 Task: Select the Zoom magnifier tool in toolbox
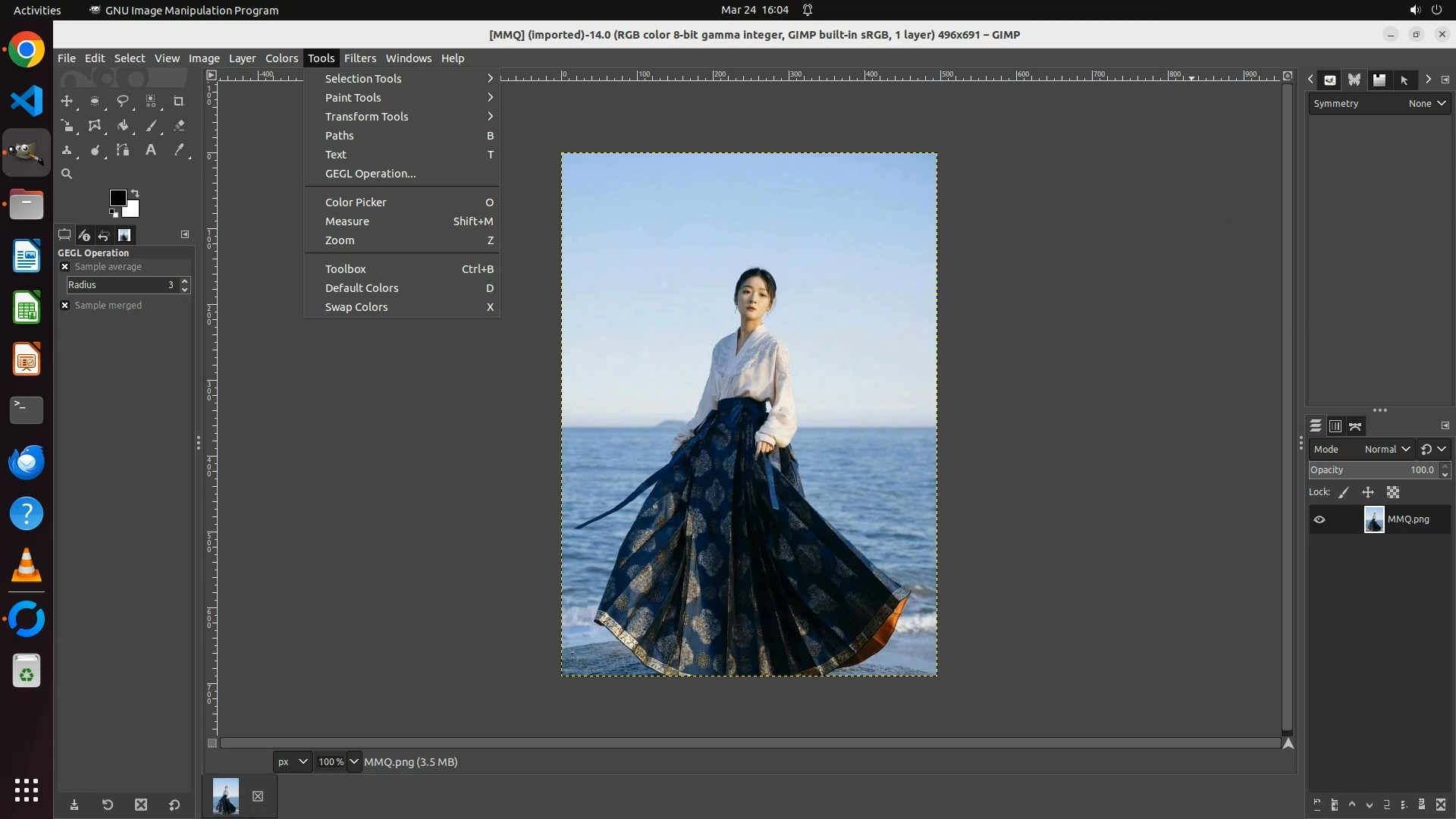67,174
